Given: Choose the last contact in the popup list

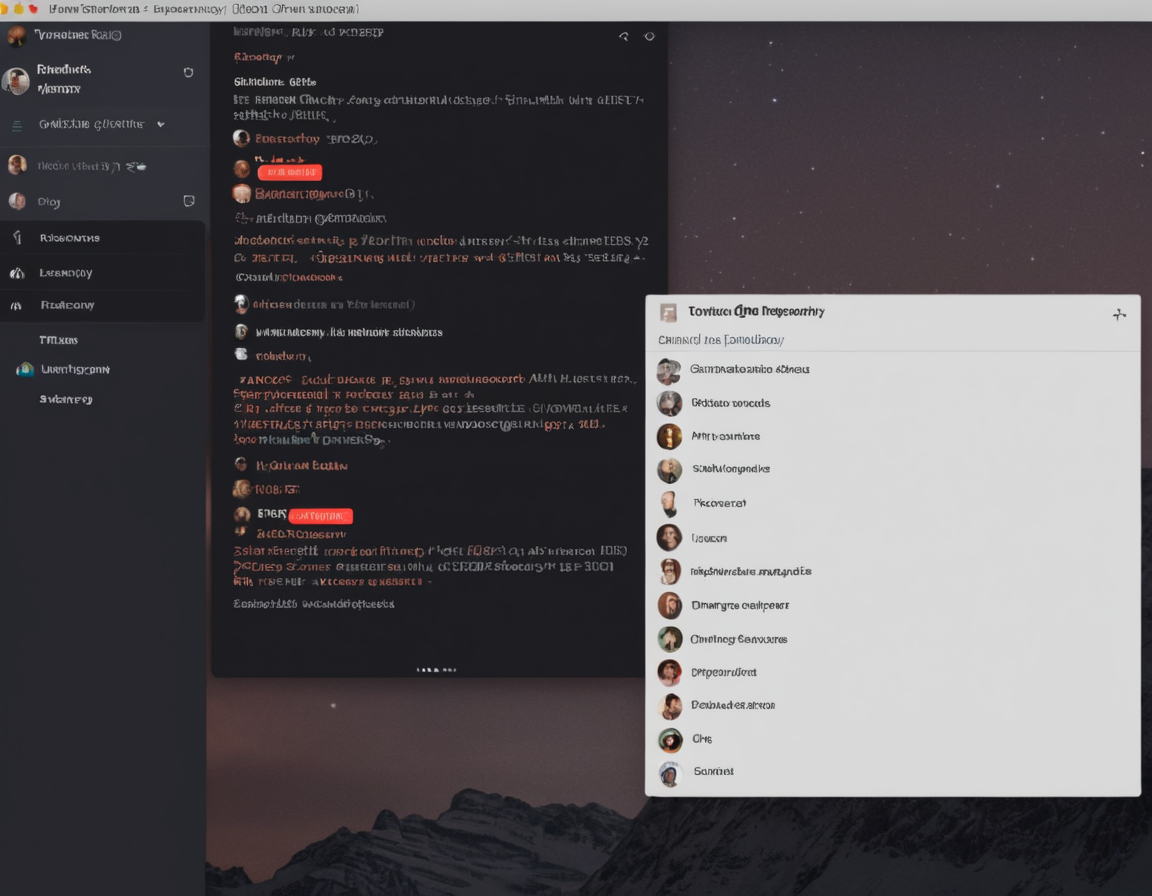Looking at the screenshot, I should pyautogui.click(x=713, y=772).
